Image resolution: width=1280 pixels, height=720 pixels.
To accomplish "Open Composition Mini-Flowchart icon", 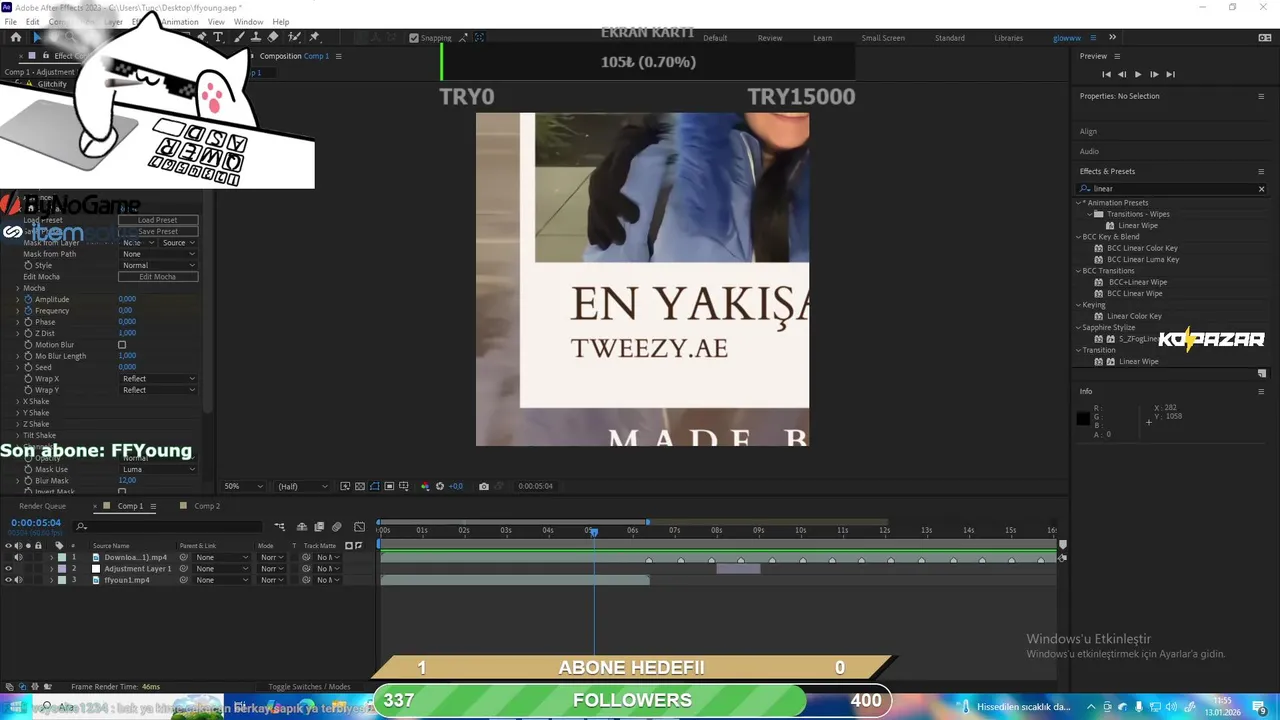I will (280, 527).
